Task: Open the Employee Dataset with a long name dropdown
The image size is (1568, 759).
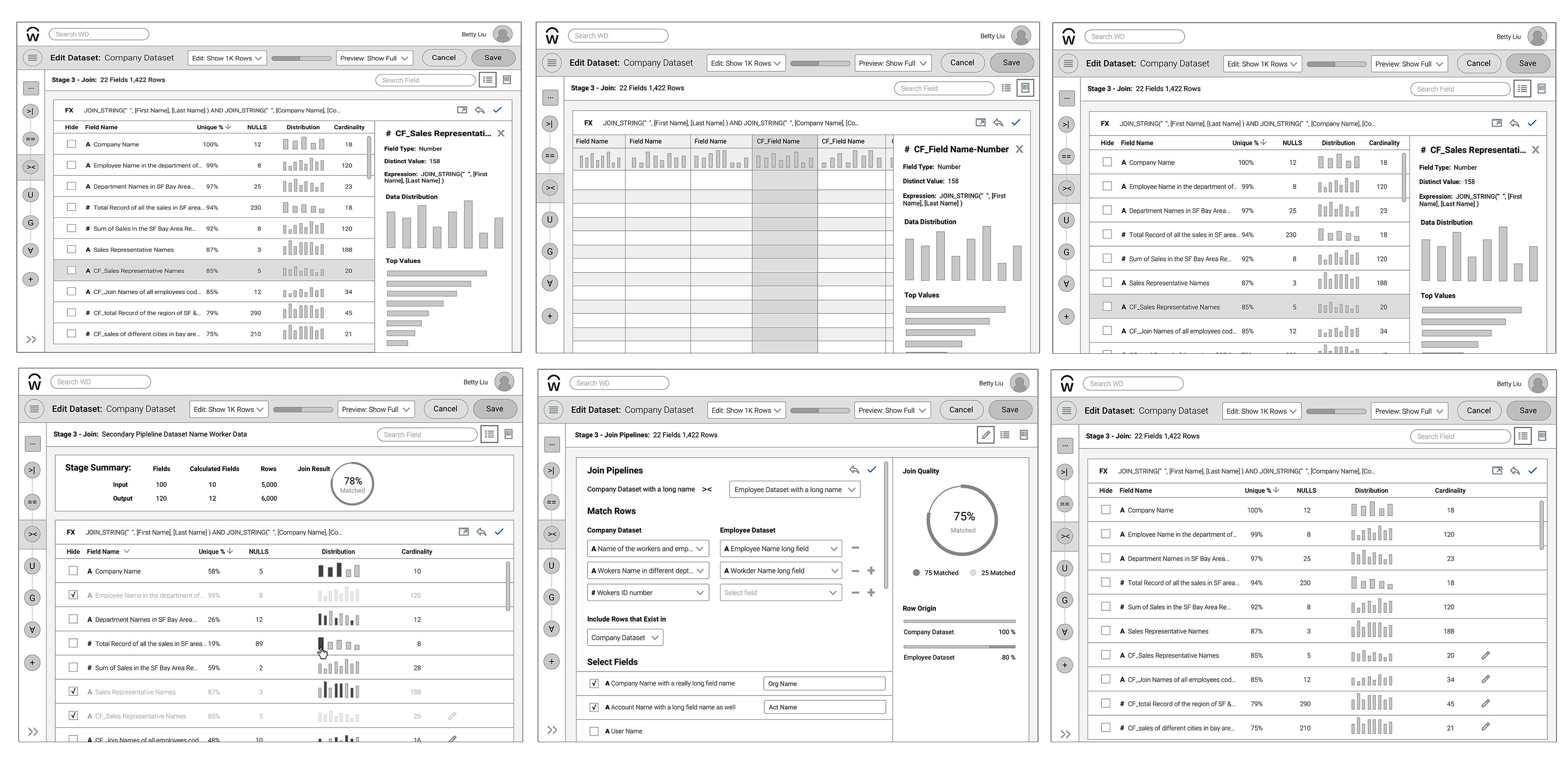Action: point(795,490)
